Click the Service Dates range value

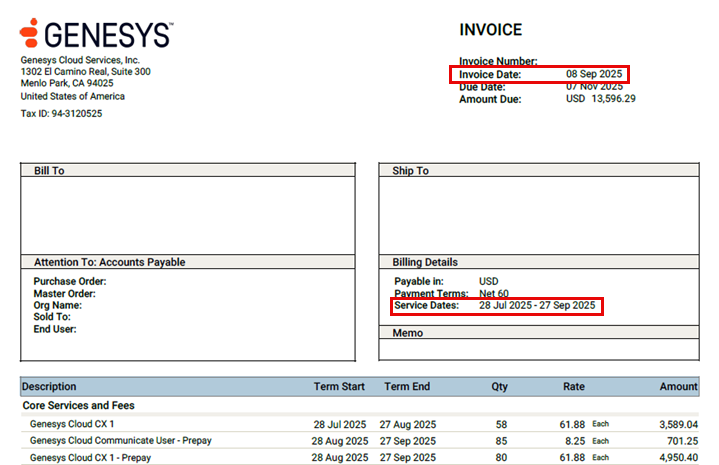point(537,305)
